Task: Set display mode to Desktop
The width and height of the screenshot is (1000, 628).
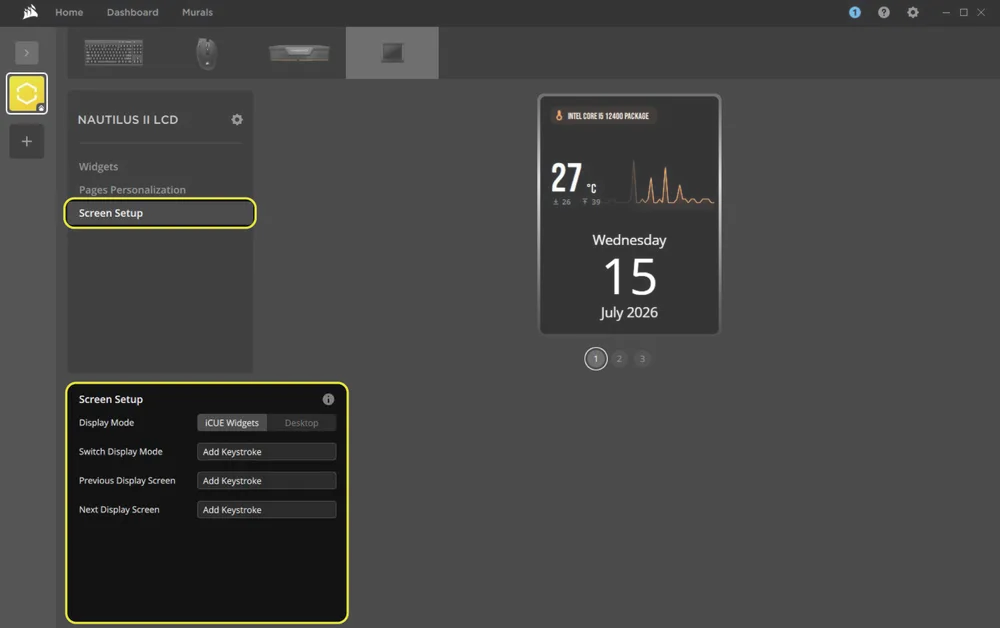Action: tap(301, 423)
